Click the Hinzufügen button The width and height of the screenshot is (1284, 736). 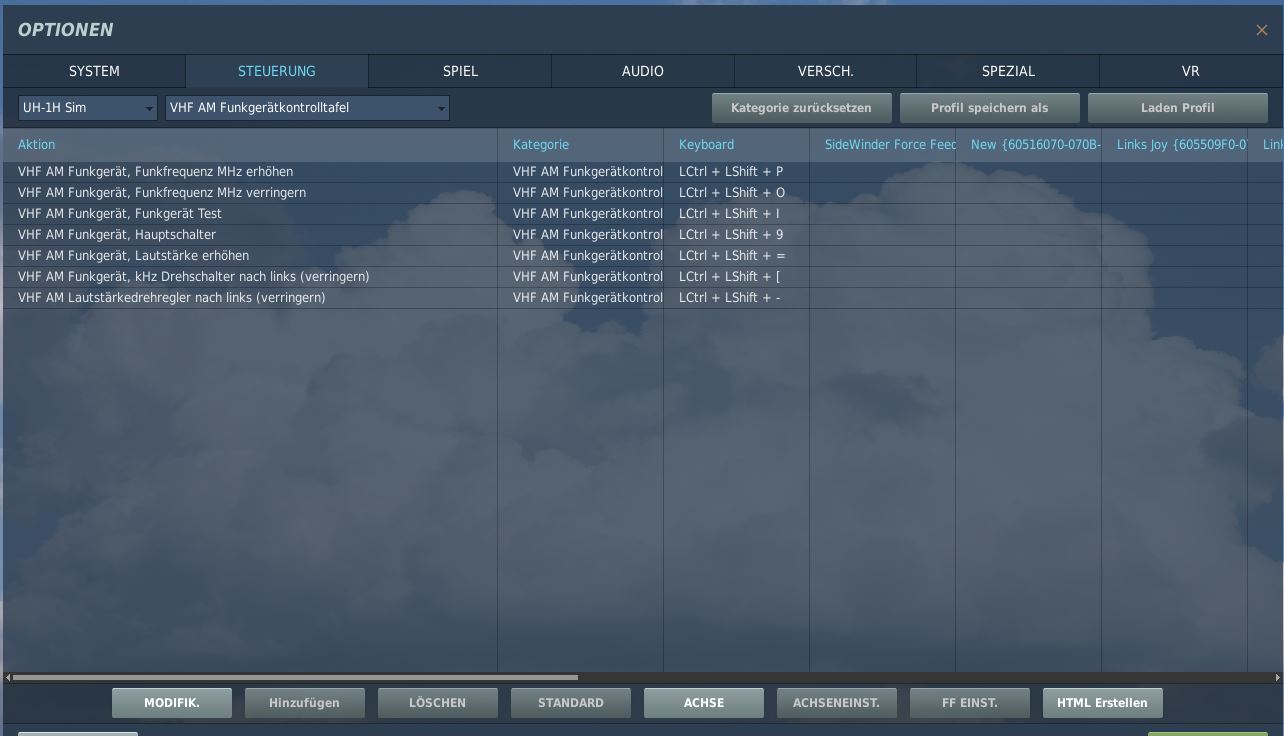point(304,702)
